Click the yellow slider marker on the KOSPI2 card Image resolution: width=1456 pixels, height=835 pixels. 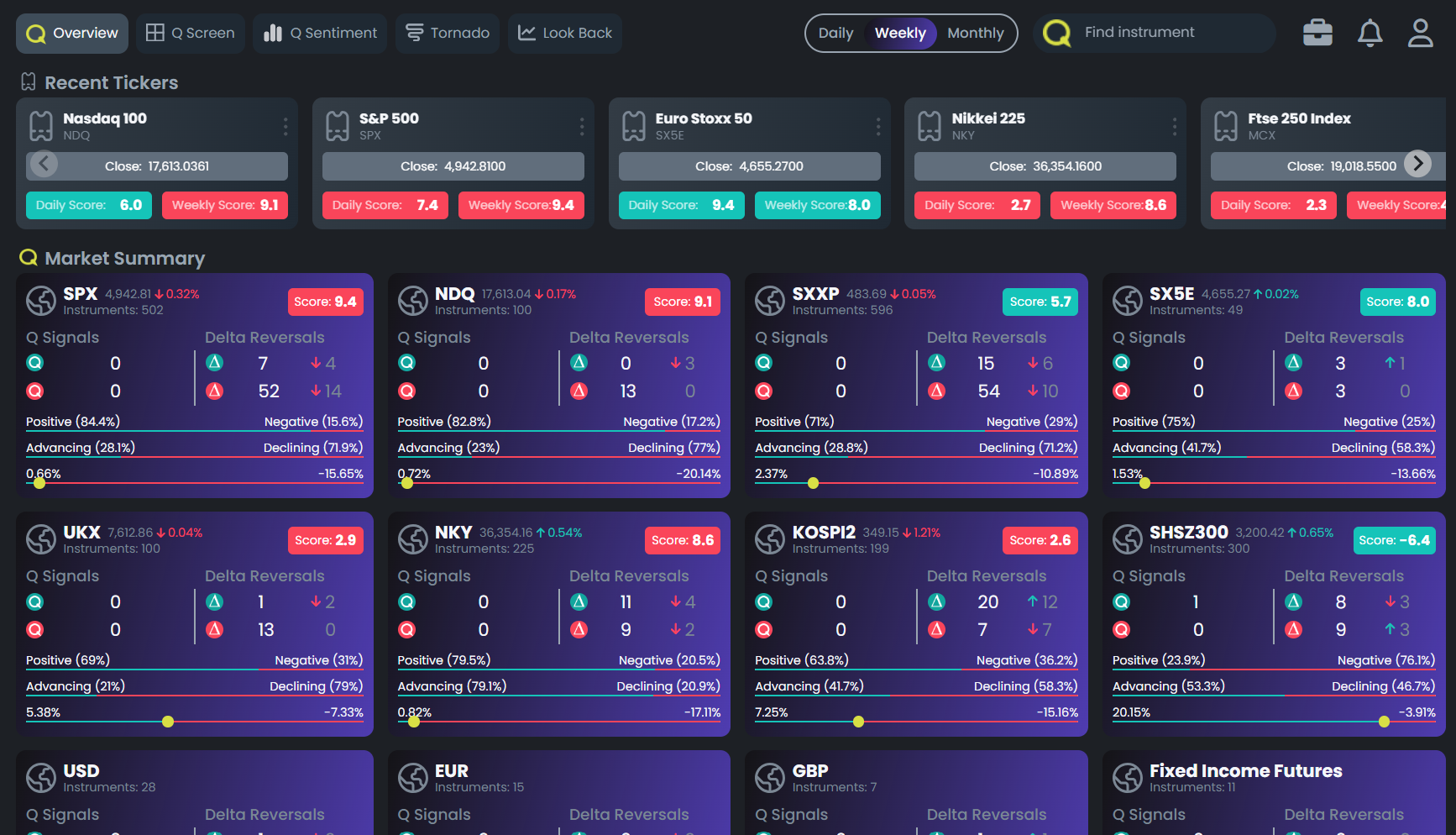[x=857, y=721]
